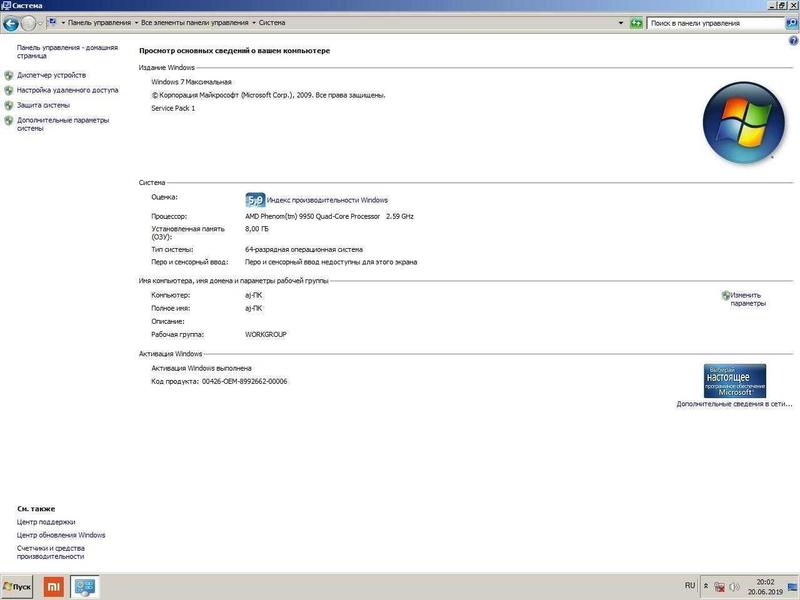Open Панель управления - домашняя страница link
800x600 pixels.
coord(67,52)
